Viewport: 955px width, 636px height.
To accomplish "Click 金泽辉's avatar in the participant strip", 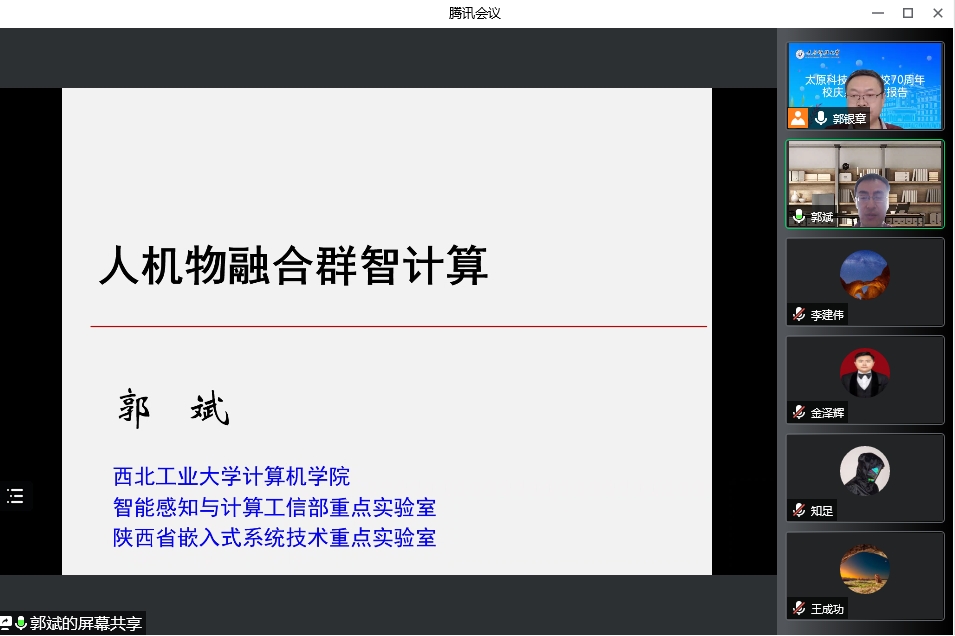I will coord(864,372).
